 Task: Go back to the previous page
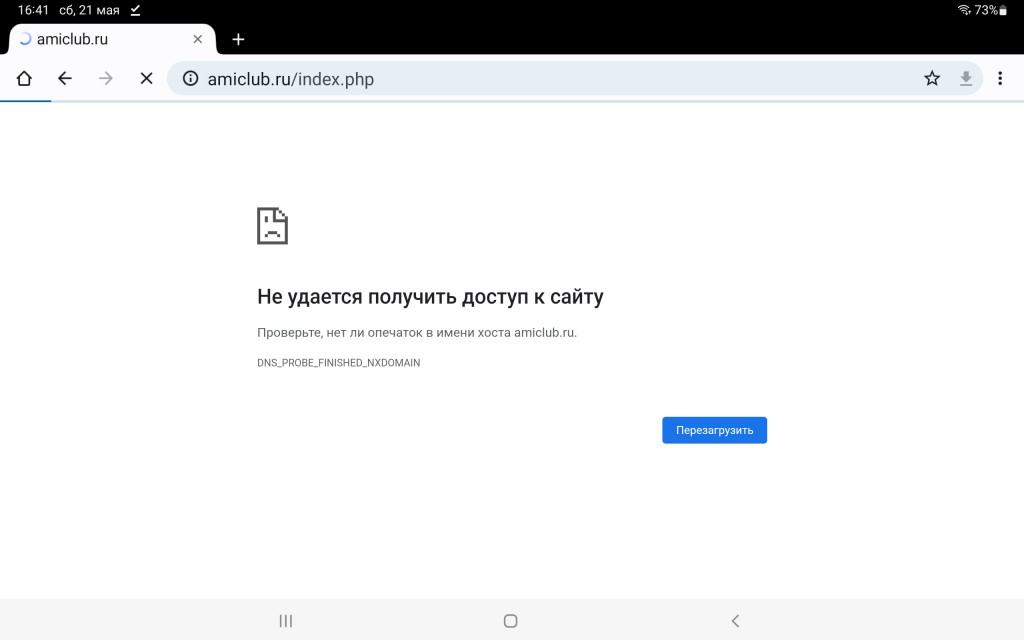coord(65,78)
